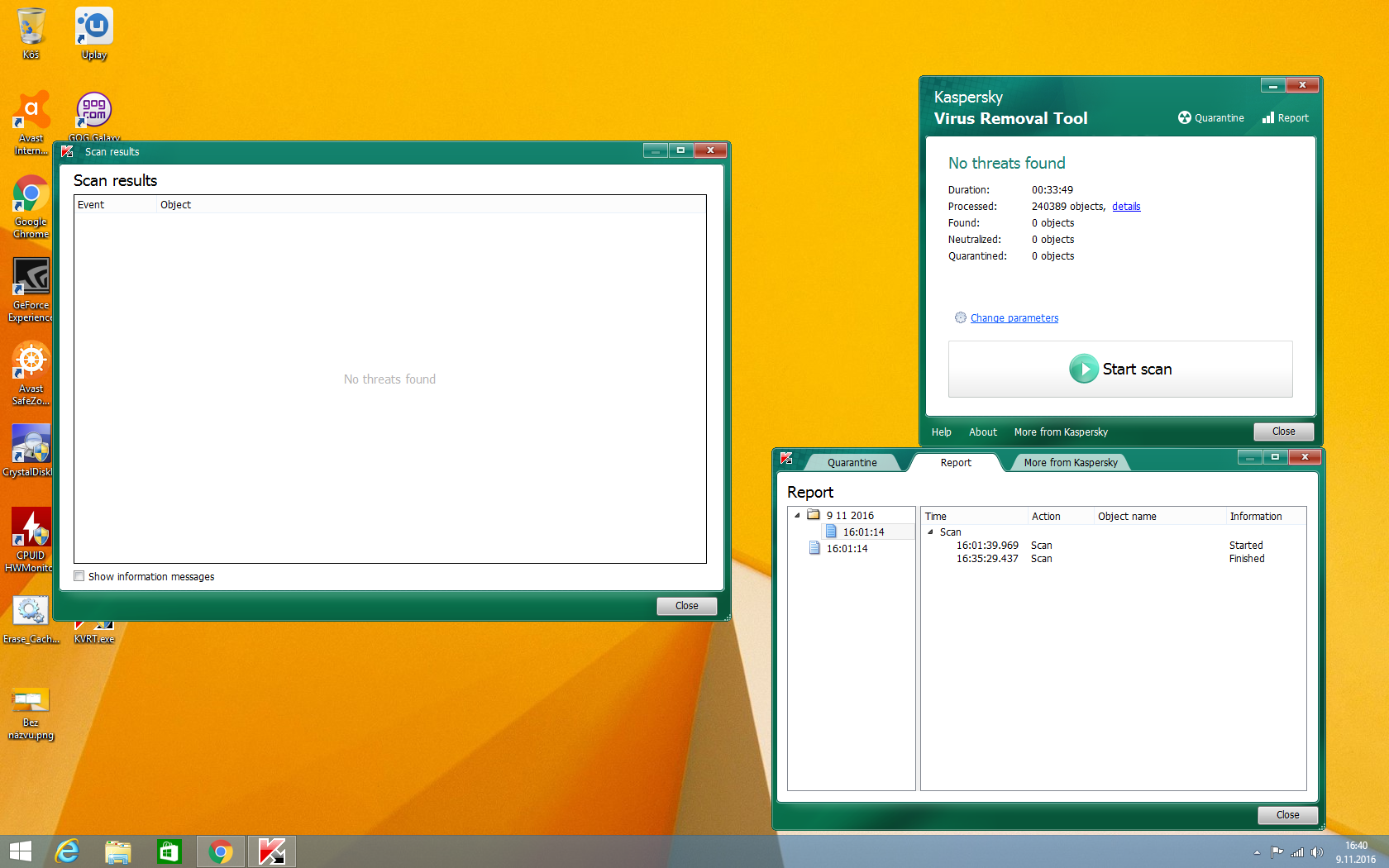Enable Show information messages checkbox

click(x=79, y=576)
